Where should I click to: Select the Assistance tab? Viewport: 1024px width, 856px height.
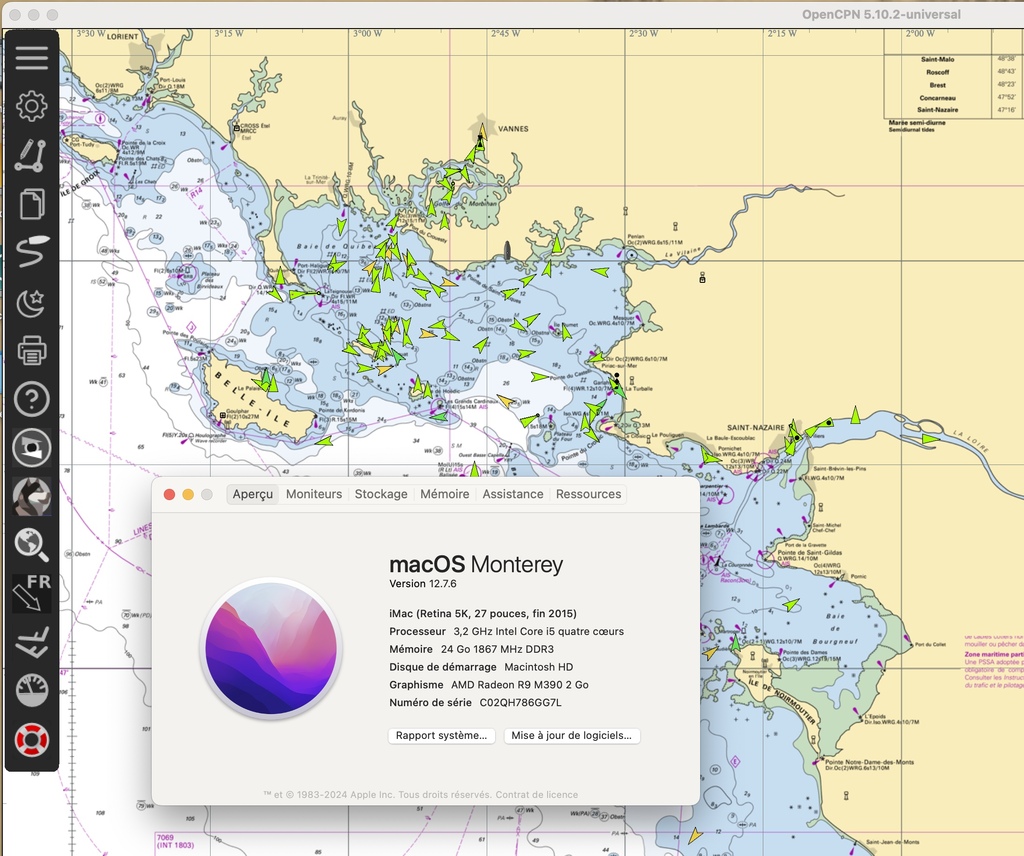(513, 494)
